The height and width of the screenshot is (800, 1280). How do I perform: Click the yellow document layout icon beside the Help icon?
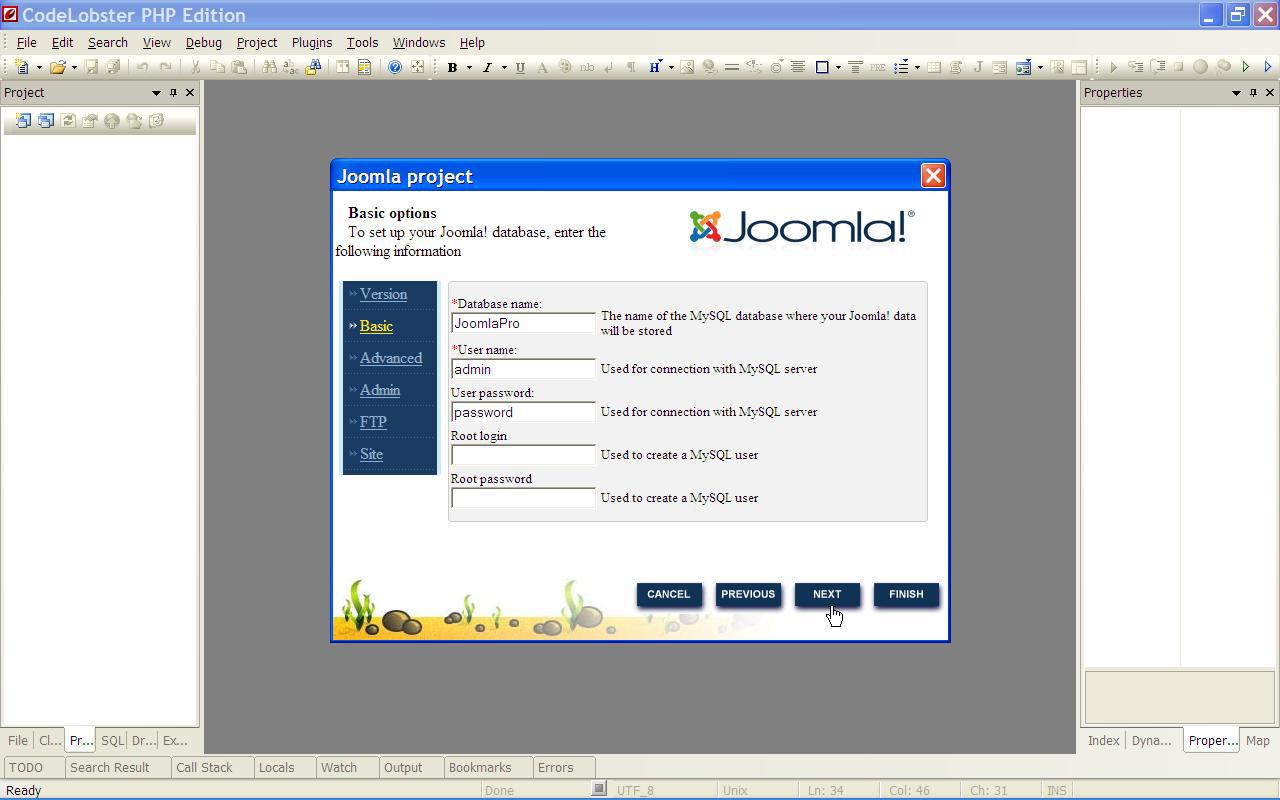[x=364, y=67]
